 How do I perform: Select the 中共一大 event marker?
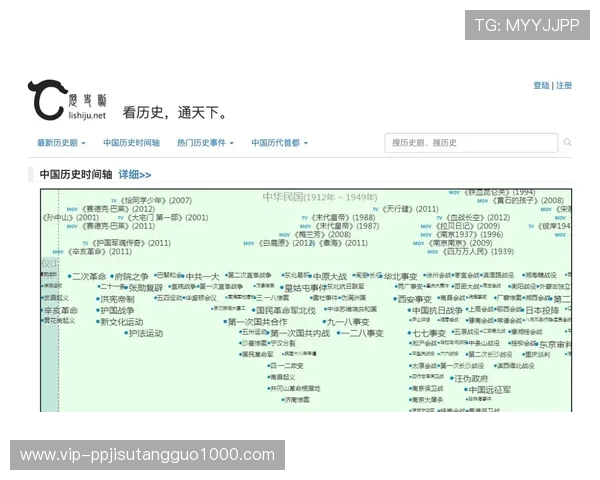point(202,276)
